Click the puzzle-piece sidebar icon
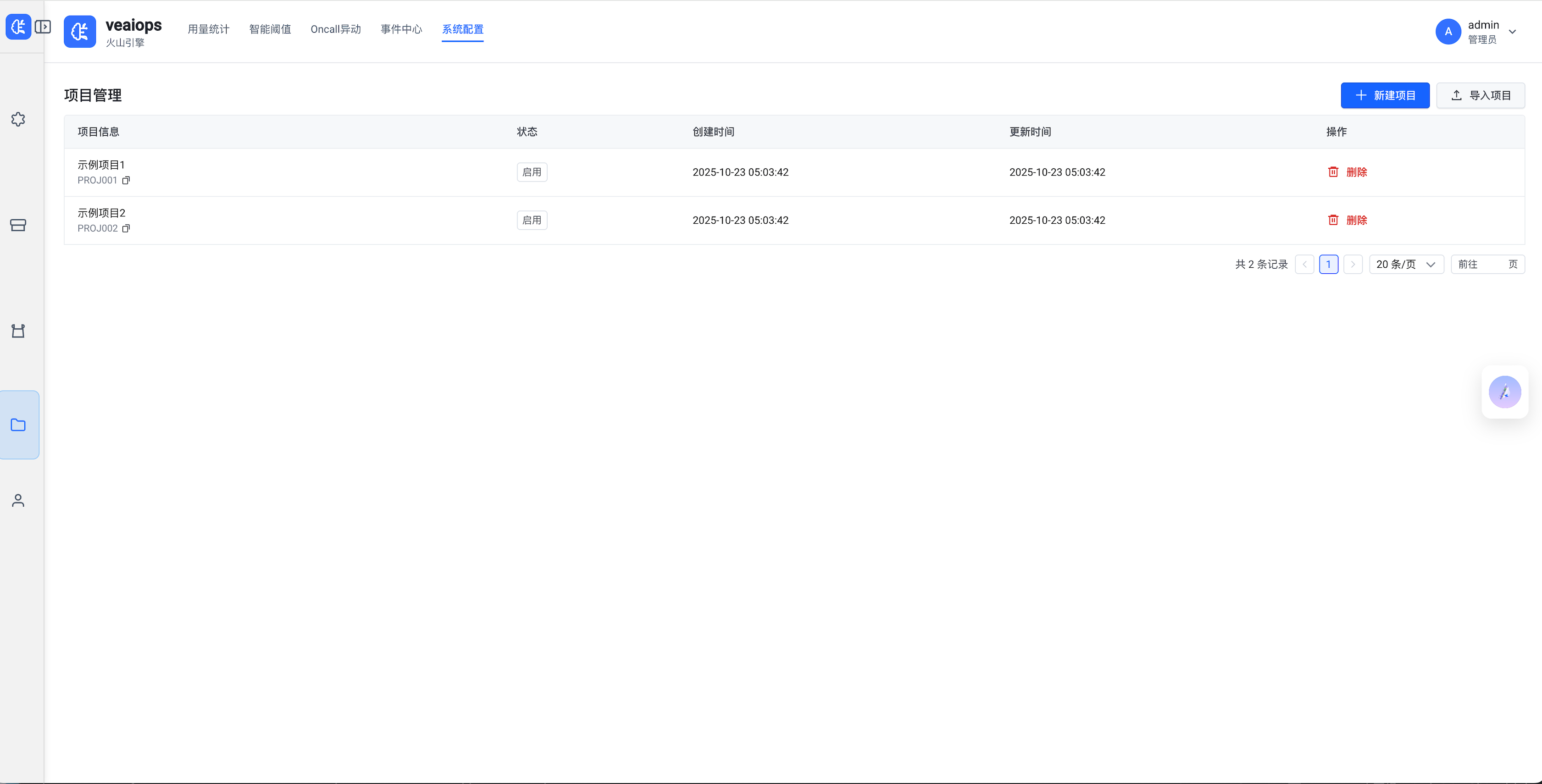 [18, 119]
